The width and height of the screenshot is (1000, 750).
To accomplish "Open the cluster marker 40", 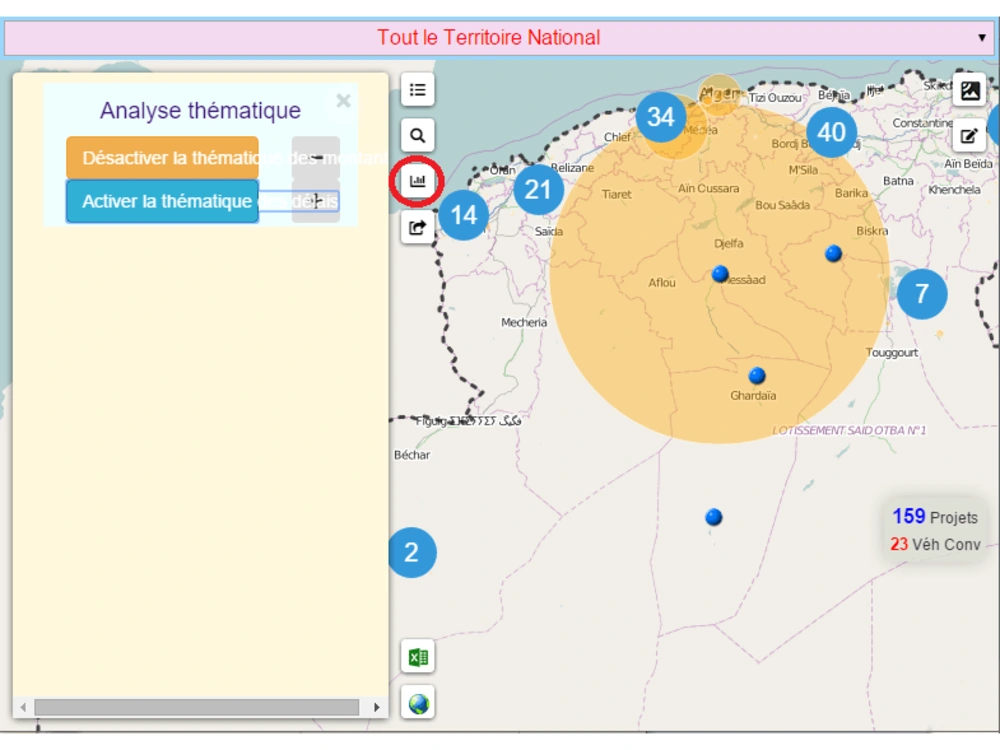I will tap(832, 133).
